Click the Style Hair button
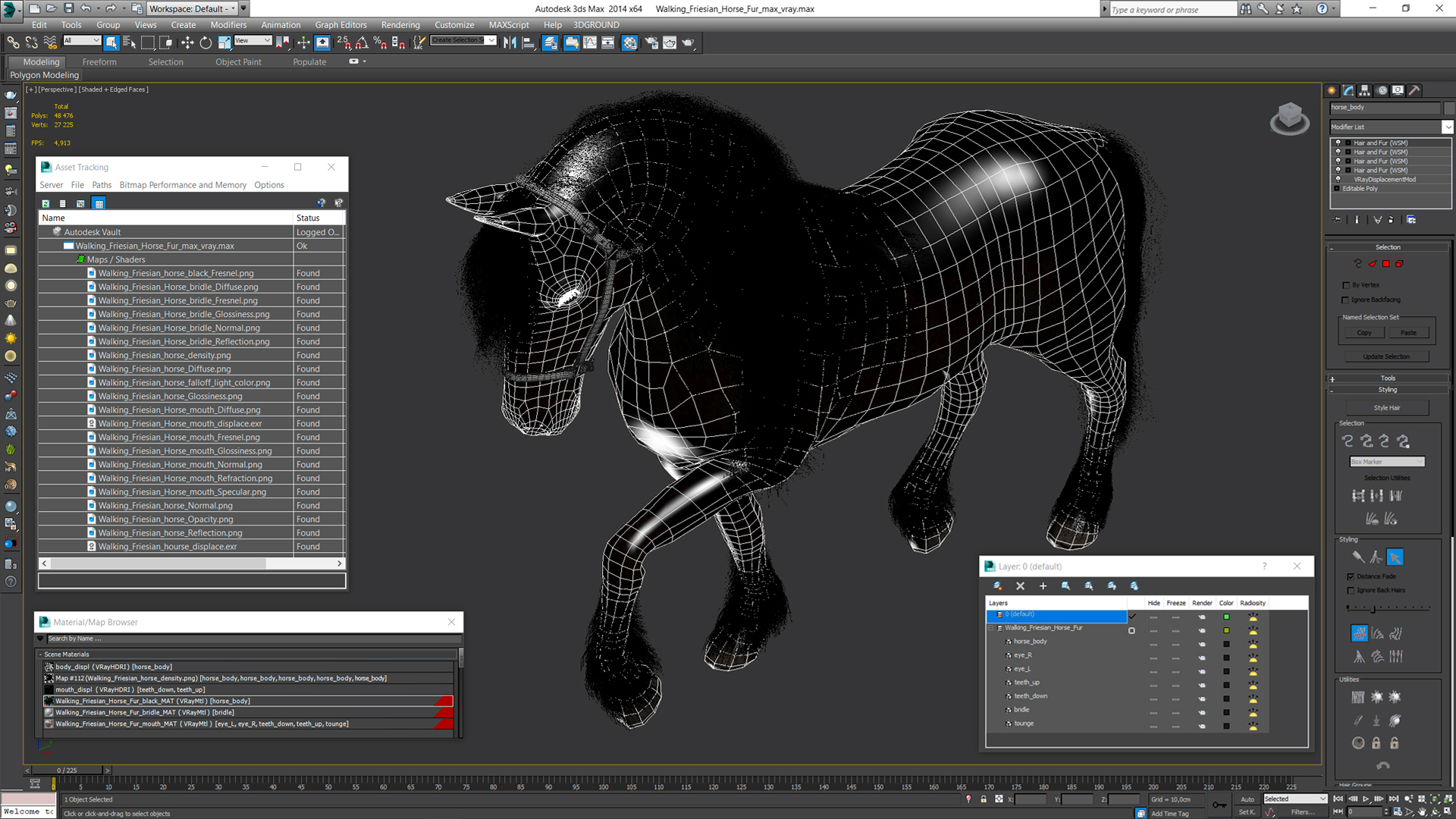The width and height of the screenshot is (1456, 819). (1387, 407)
